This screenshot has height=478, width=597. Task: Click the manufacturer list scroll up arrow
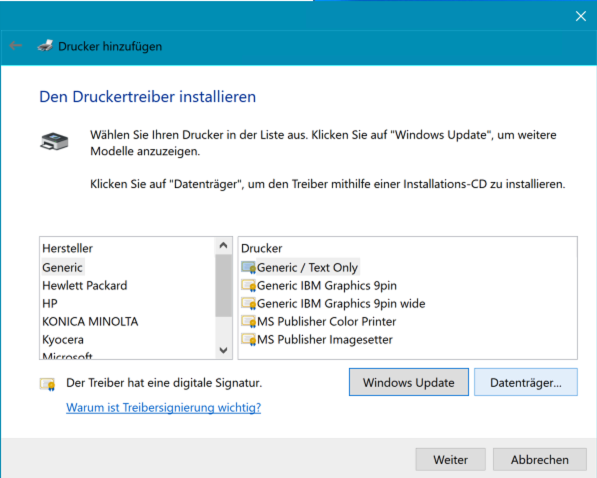[223, 246]
